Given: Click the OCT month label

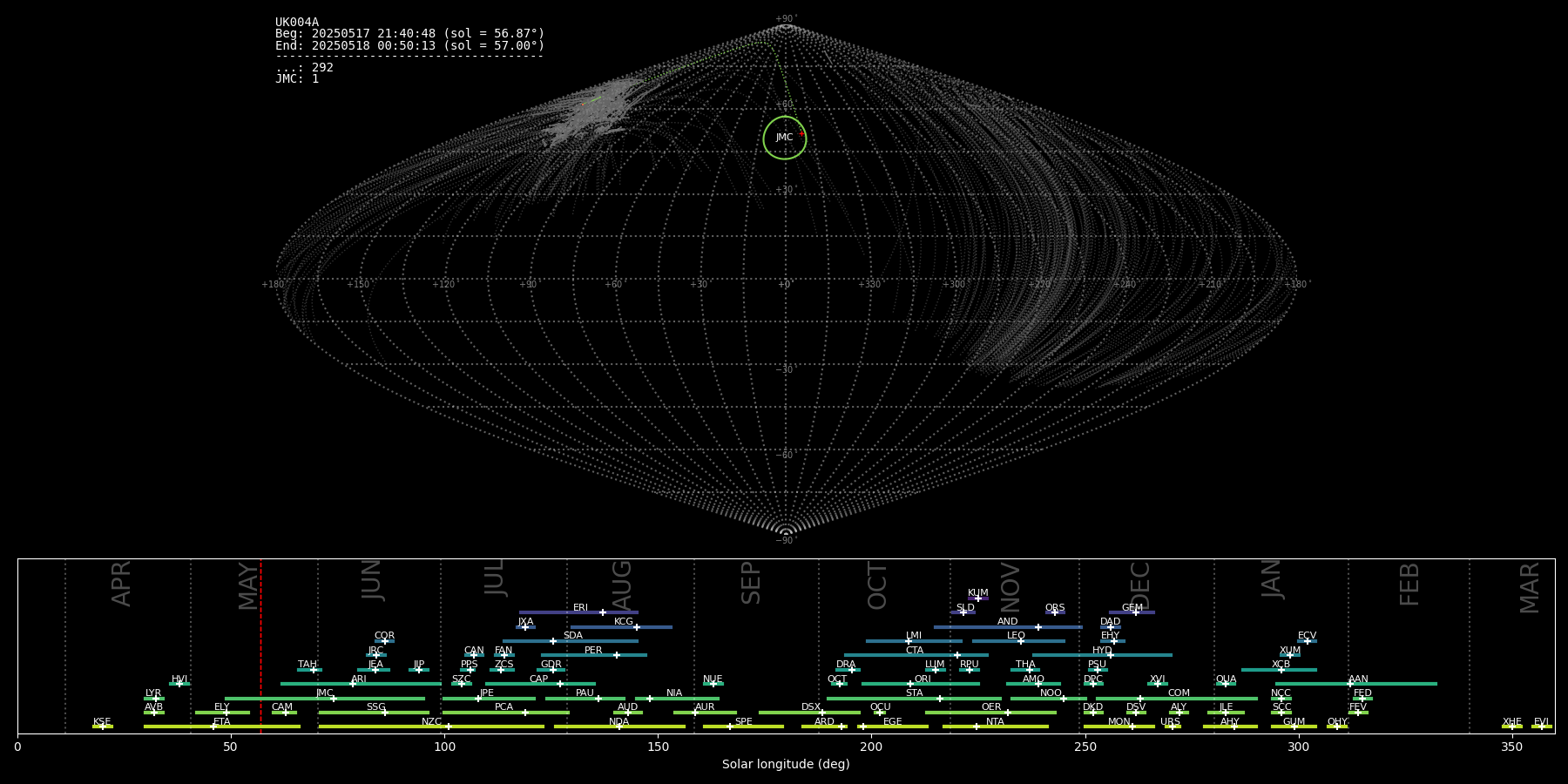Looking at the screenshot, I should click(878, 585).
